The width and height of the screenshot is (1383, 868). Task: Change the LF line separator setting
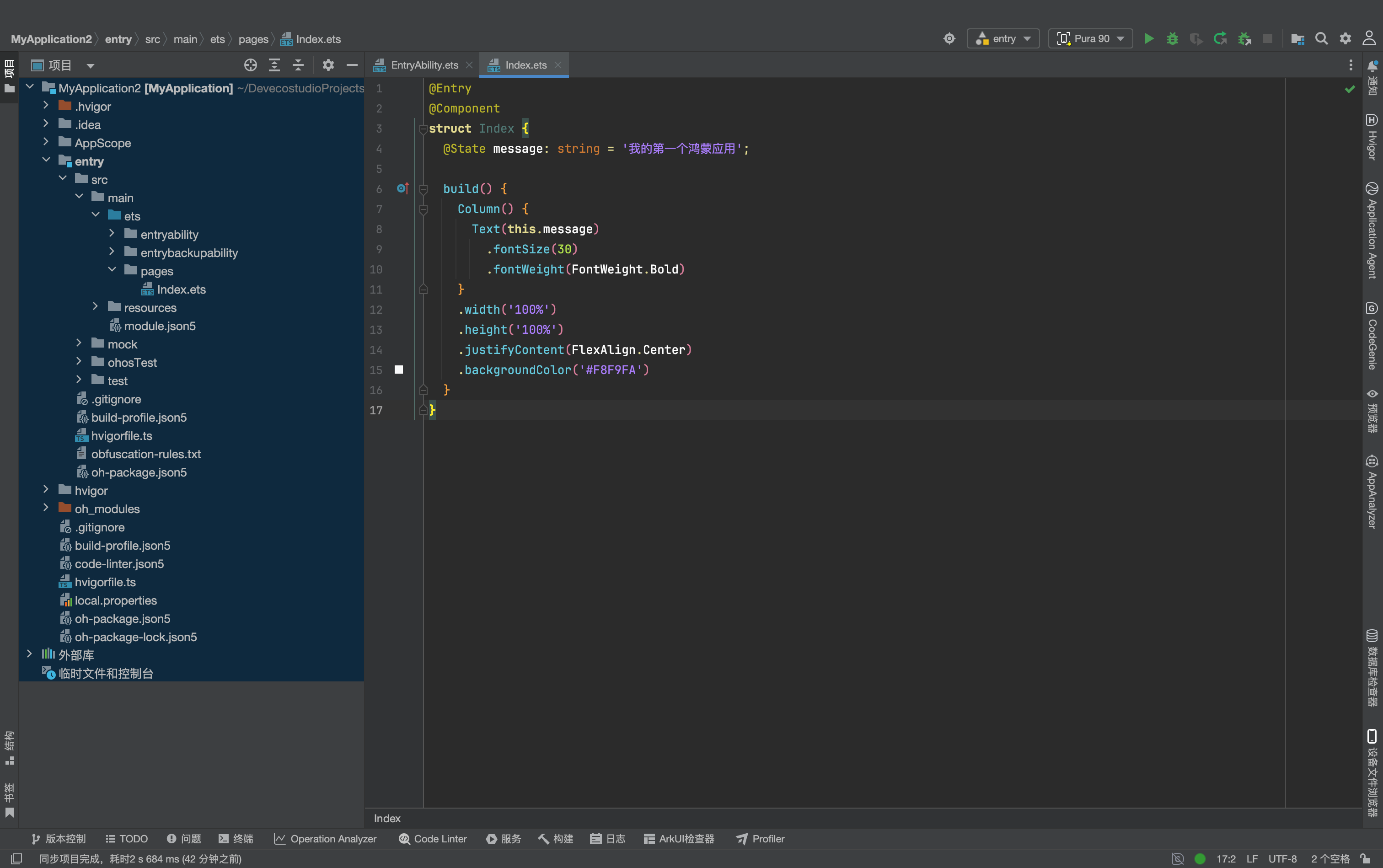coord(1252,859)
